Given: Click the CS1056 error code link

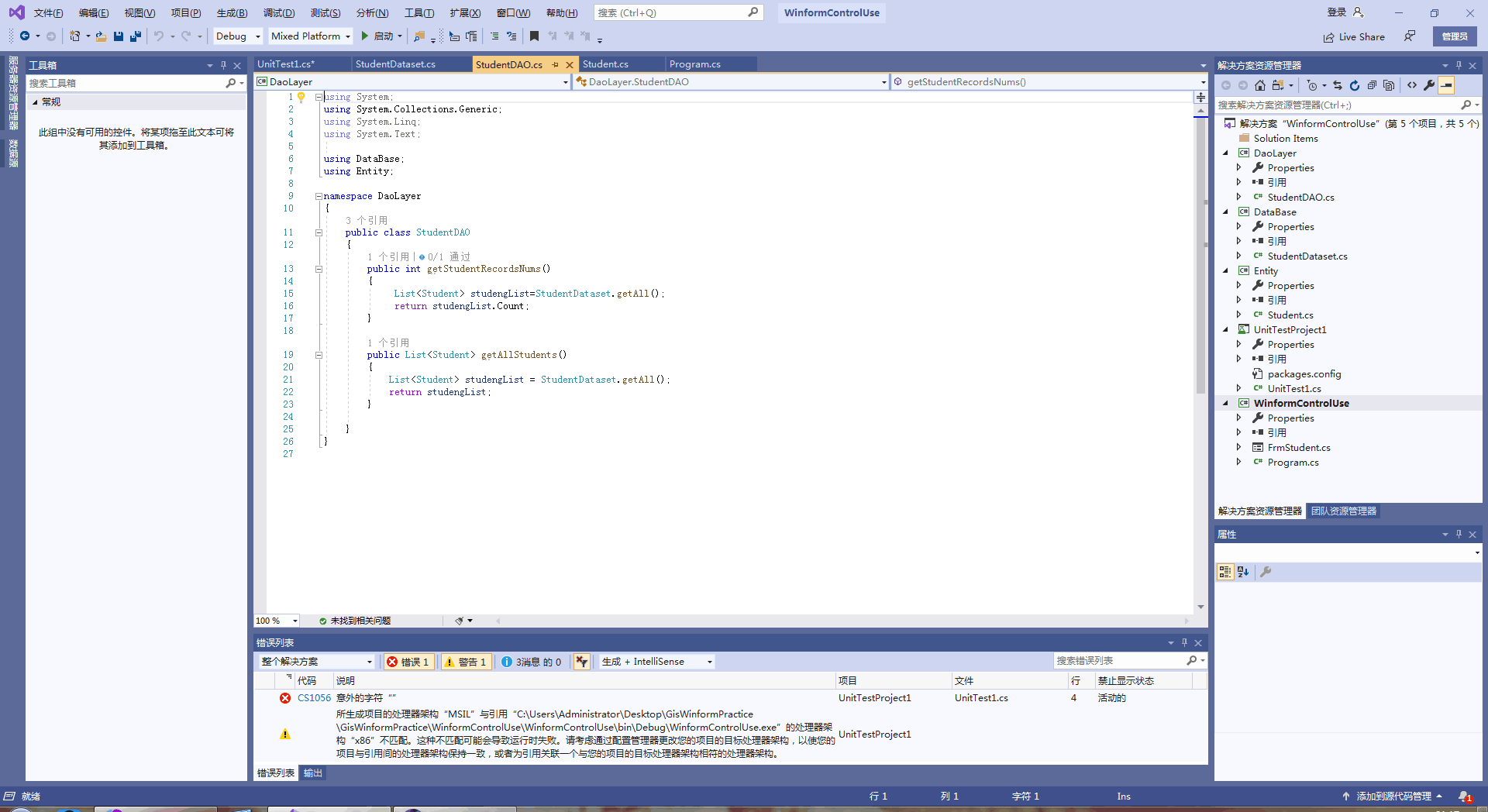Looking at the screenshot, I should pos(314,698).
